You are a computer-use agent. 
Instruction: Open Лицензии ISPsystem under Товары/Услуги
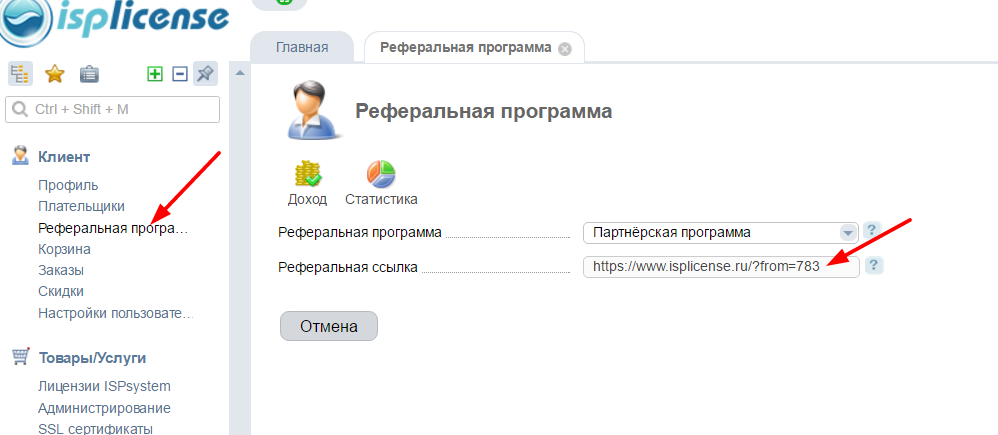coord(104,386)
